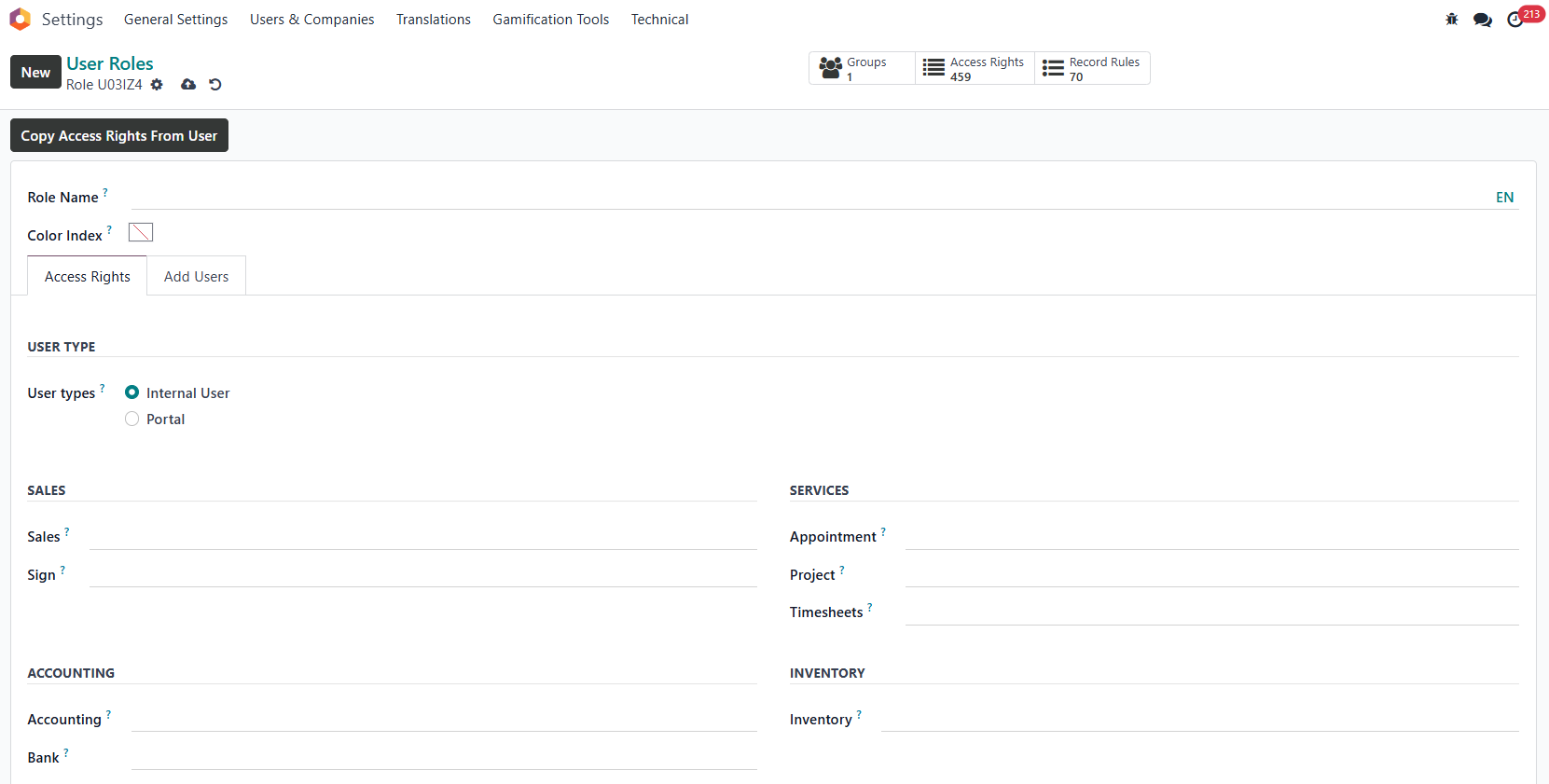The width and height of the screenshot is (1549, 784).
Task: Click into the Role Name field
Action: pyautogui.click(x=807, y=197)
